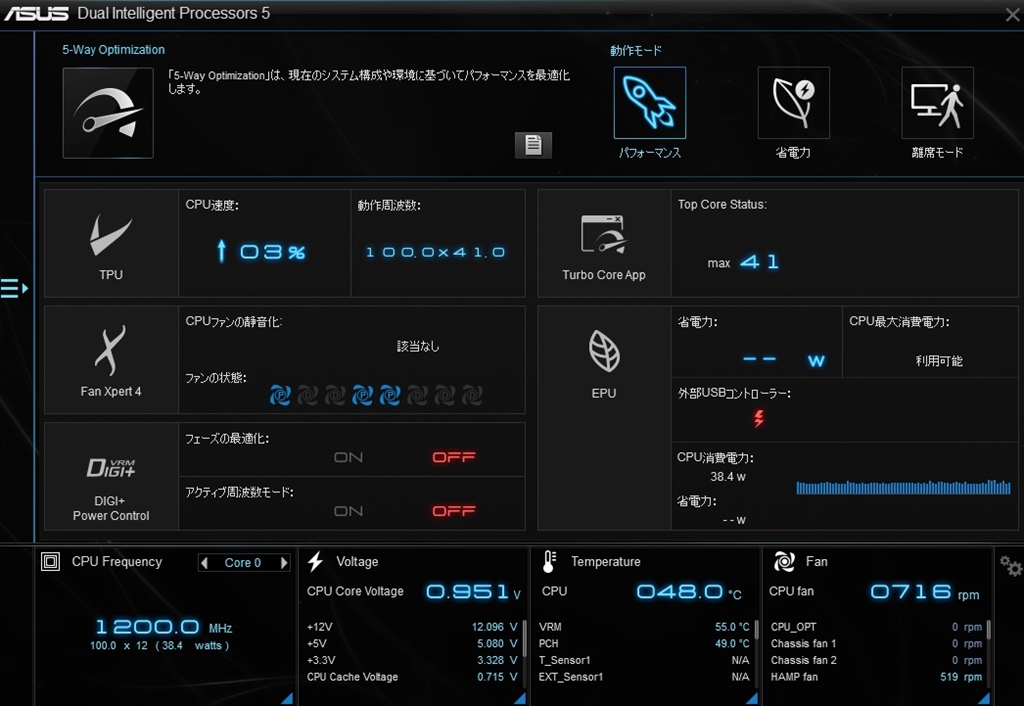1024x706 pixels.
Task: Click the CPU Cache Voltage row
Action: pyautogui.click(x=412, y=677)
